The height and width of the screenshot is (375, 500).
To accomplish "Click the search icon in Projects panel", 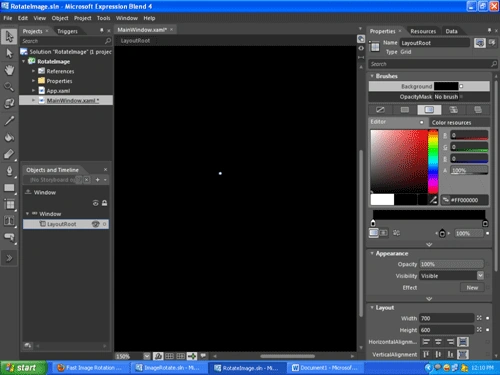I will (x=108, y=41).
